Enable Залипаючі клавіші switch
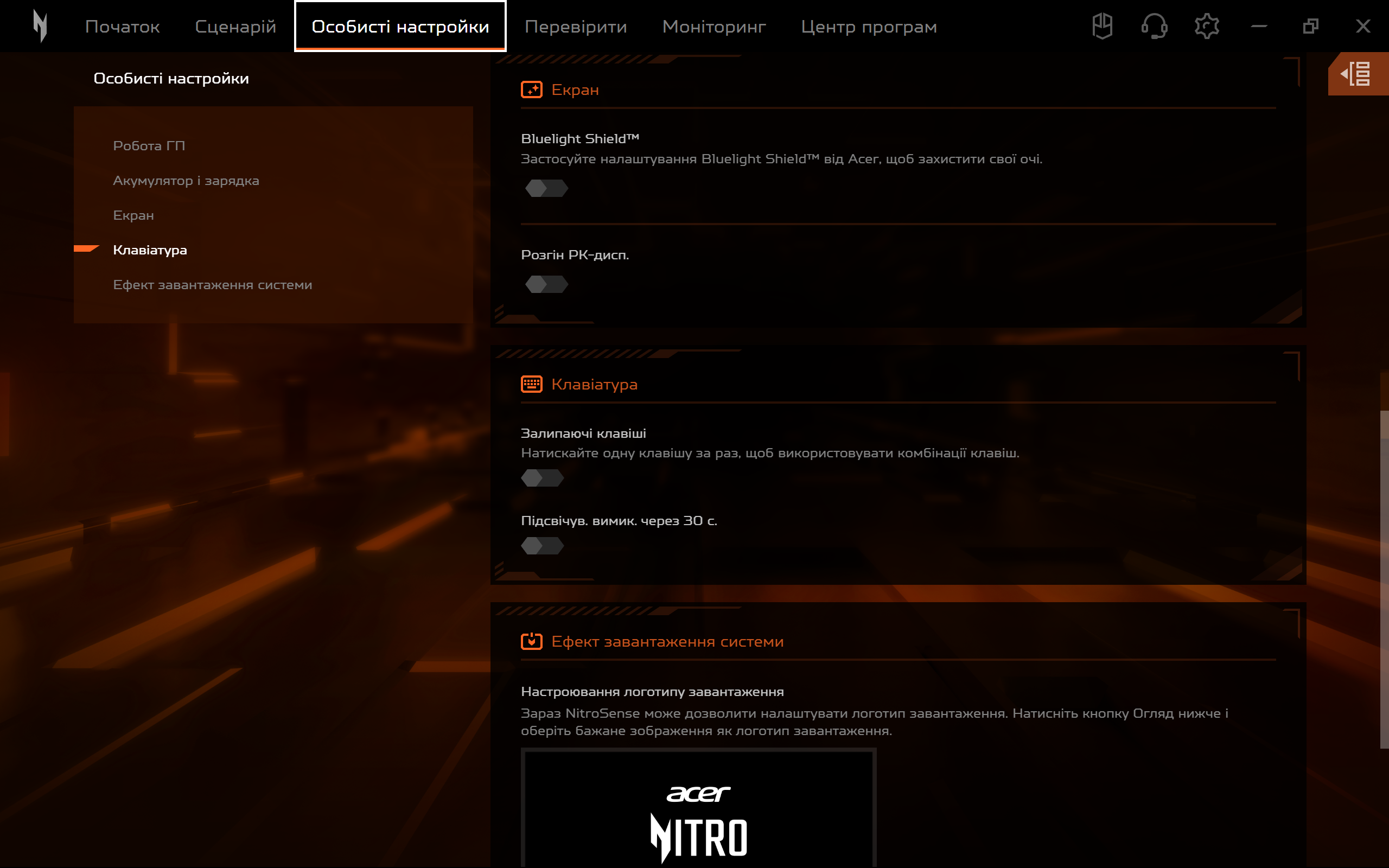The image size is (1389, 868). click(x=542, y=477)
